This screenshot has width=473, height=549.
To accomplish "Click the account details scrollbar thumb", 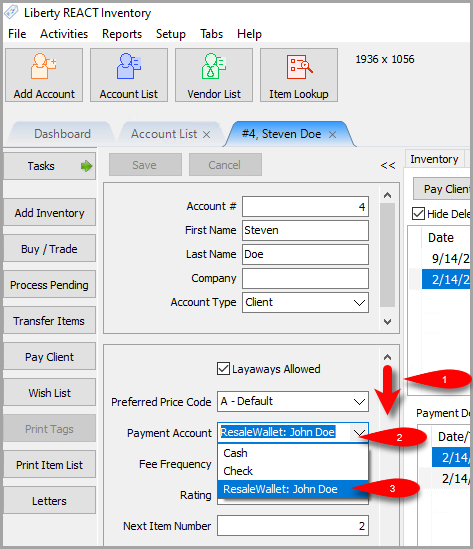I will point(387,255).
